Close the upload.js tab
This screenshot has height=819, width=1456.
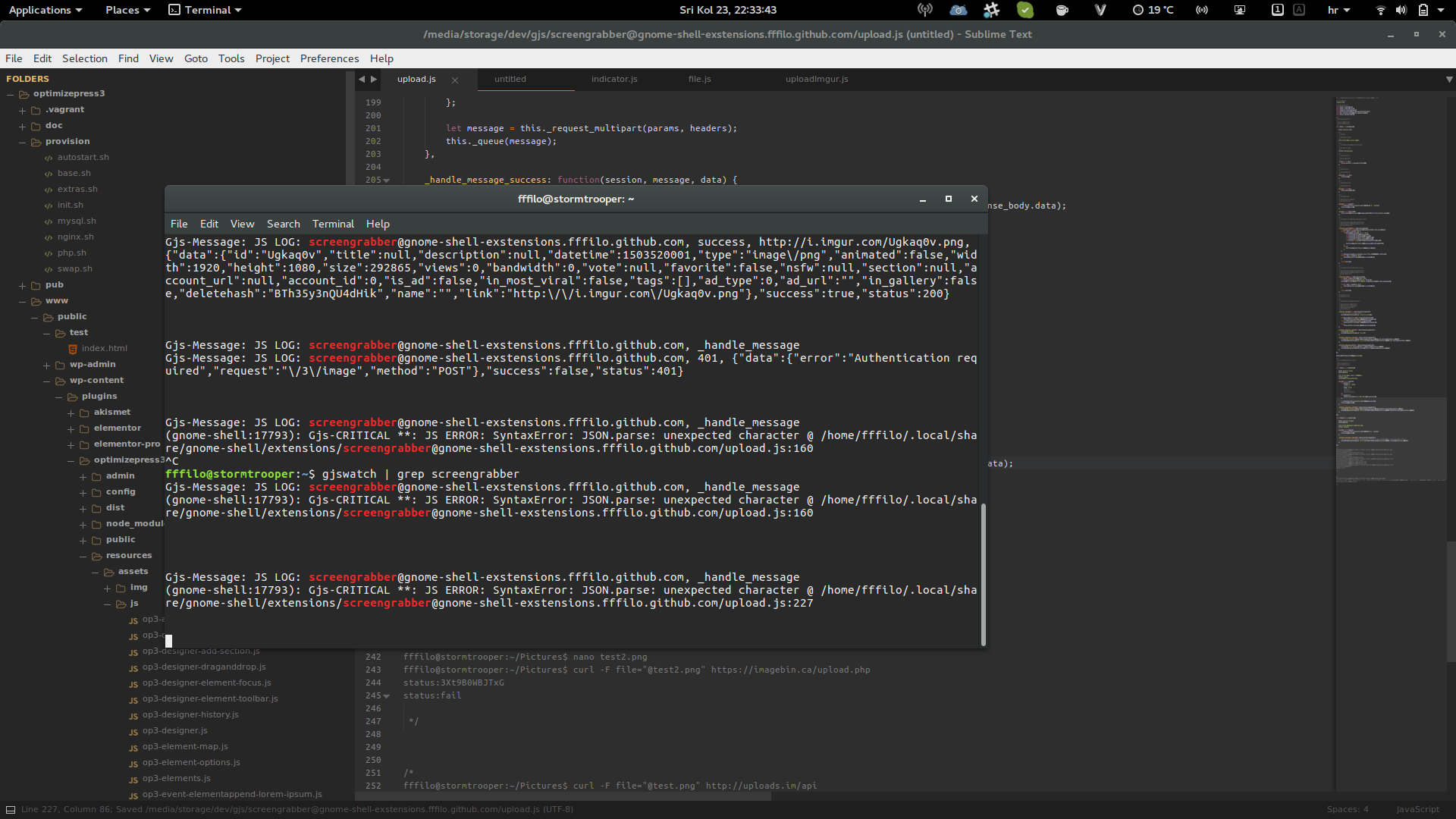coord(455,80)
